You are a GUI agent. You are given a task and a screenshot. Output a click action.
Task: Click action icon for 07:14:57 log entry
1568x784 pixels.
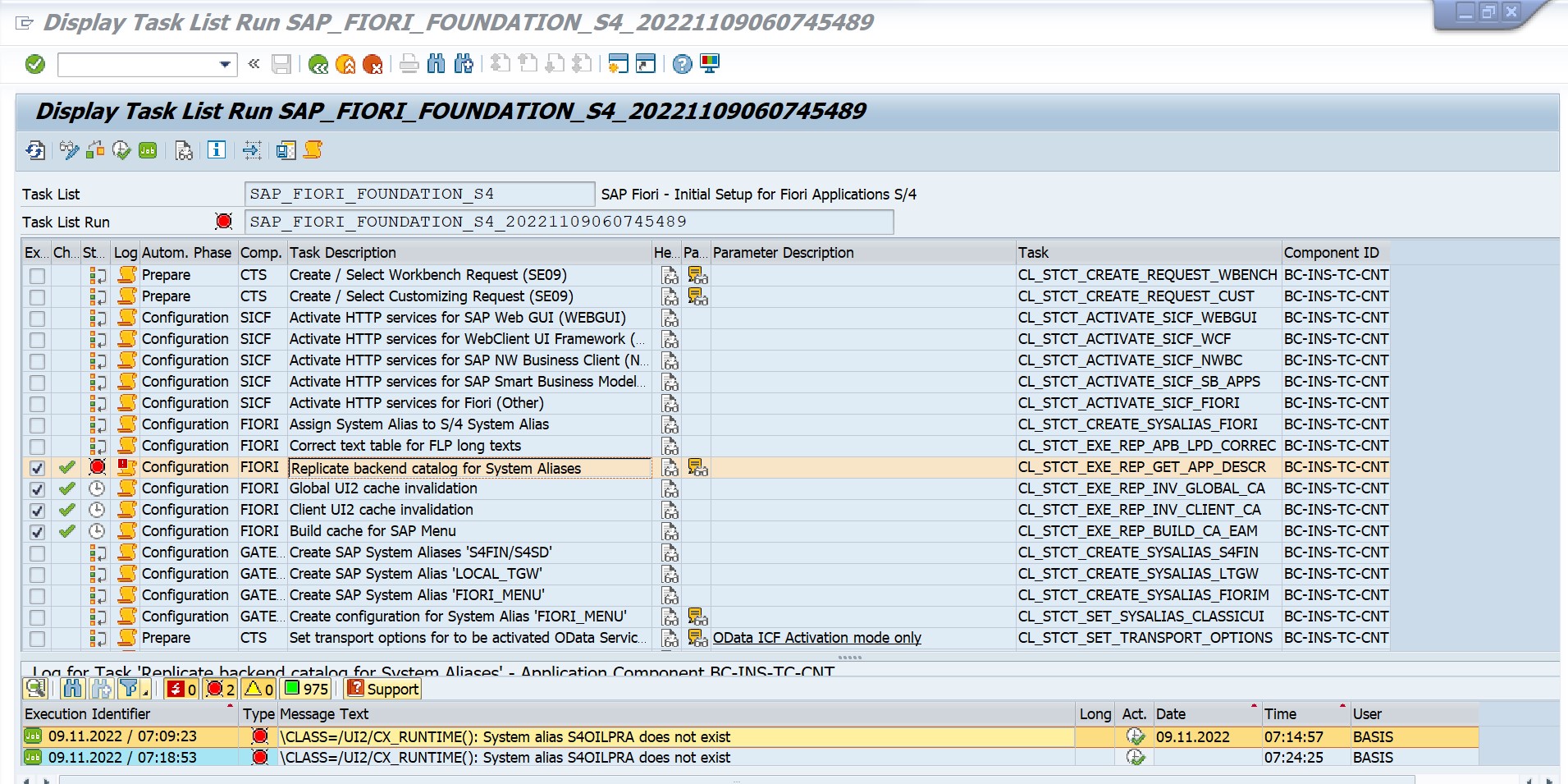tap(1136, 736)
